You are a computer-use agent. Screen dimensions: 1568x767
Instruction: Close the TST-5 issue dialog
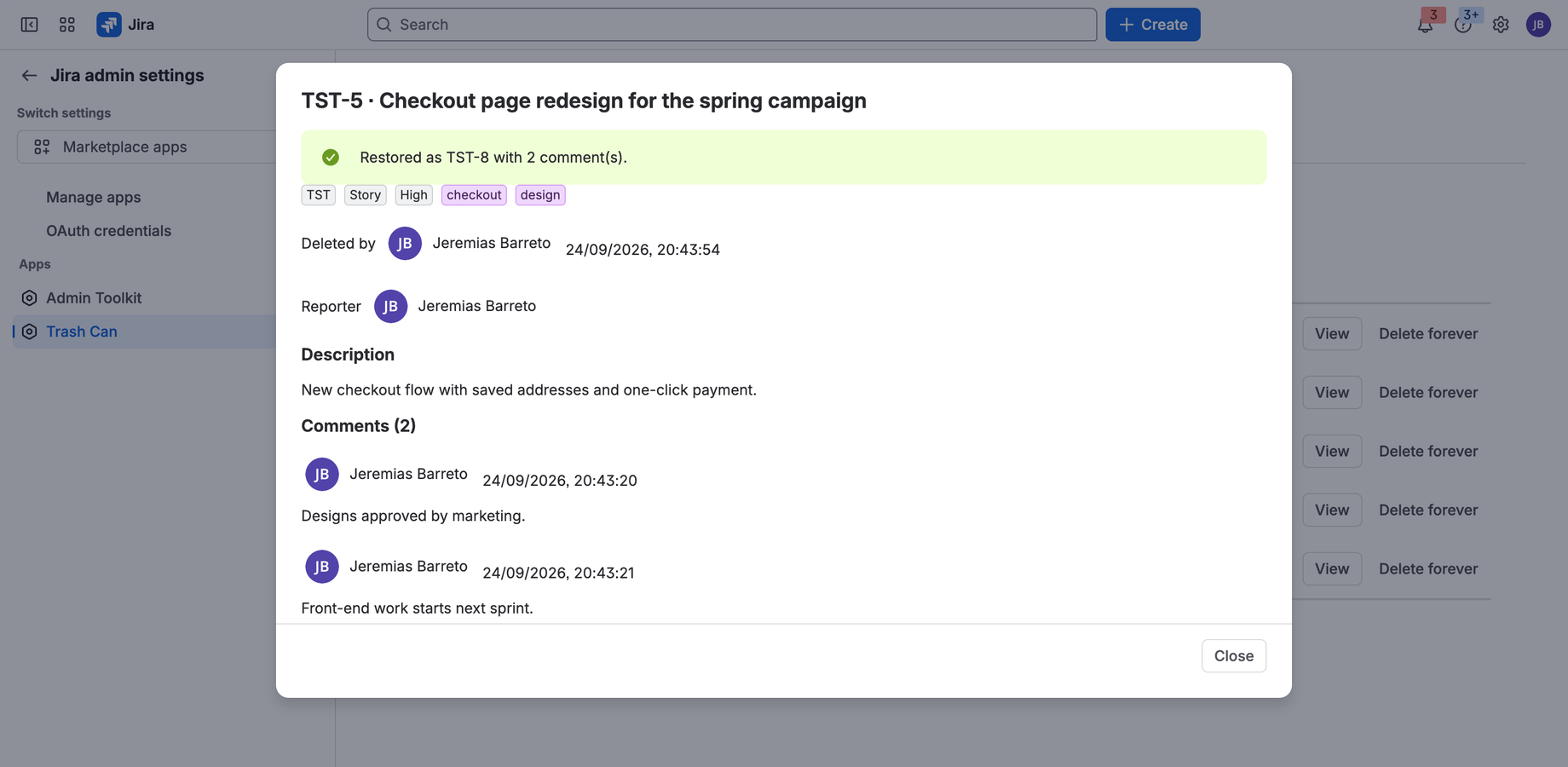1233,656
